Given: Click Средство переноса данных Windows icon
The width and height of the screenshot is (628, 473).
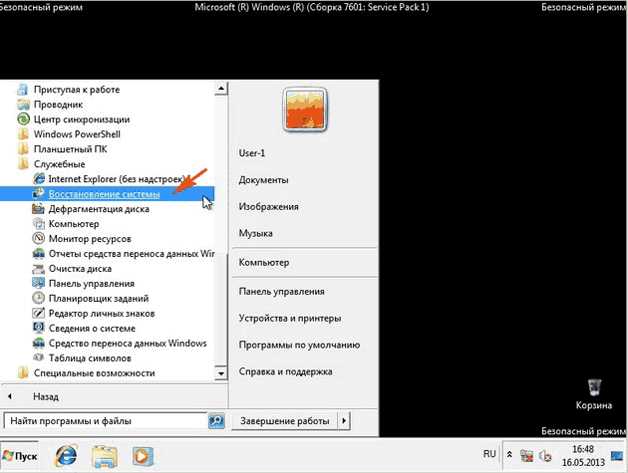Looking at the screenshot, I should click(38, 343).
